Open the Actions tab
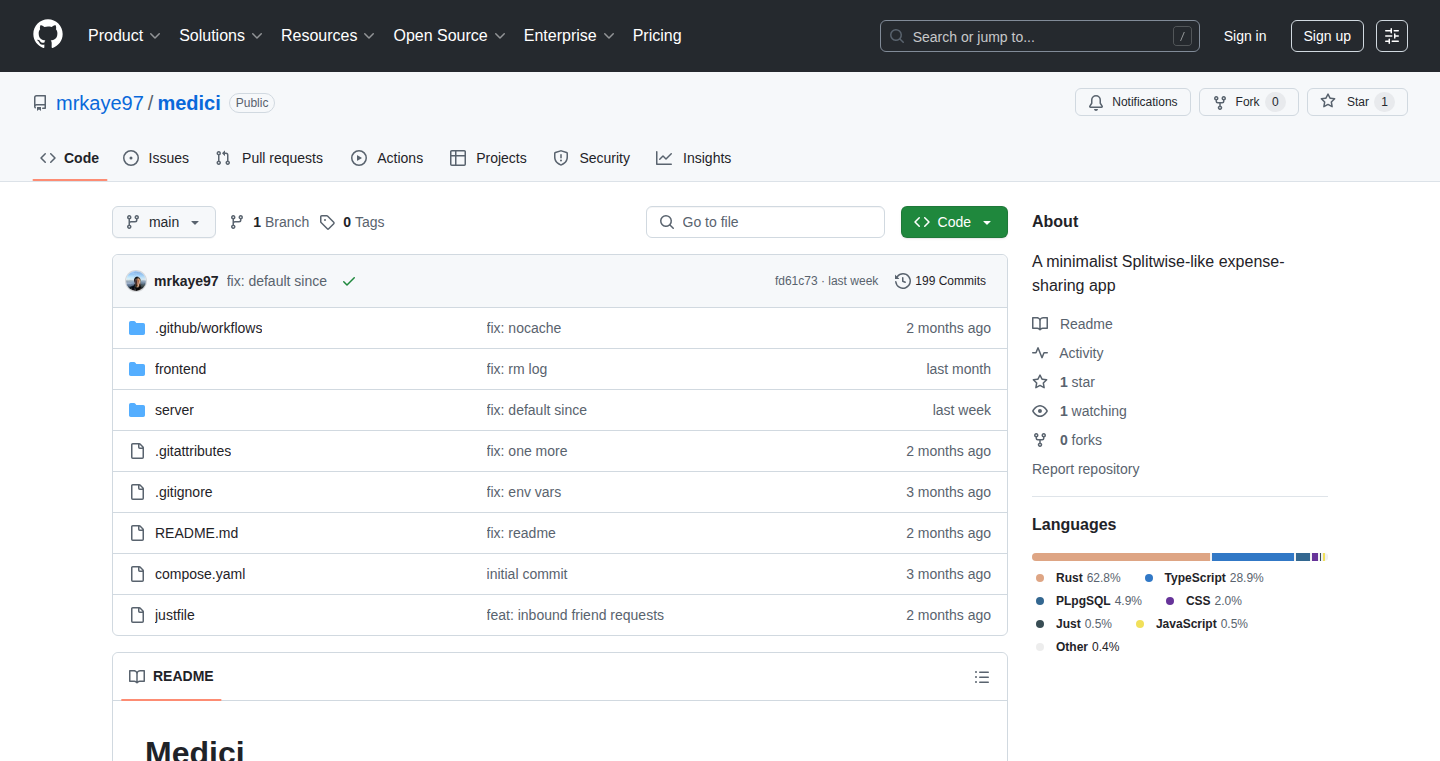Image resolution: width=1440 pixels, height=761 pixels. coord(387,158)
